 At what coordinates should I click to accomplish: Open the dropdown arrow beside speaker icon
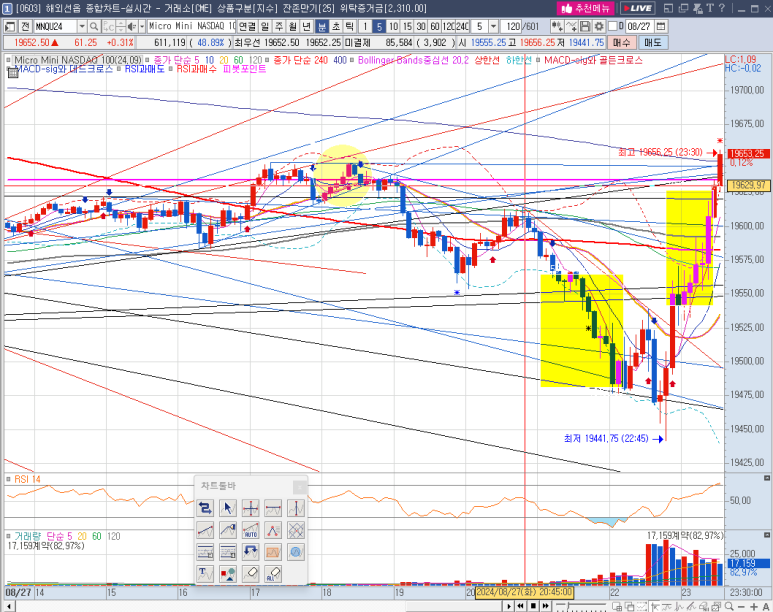tap(142, 27)
